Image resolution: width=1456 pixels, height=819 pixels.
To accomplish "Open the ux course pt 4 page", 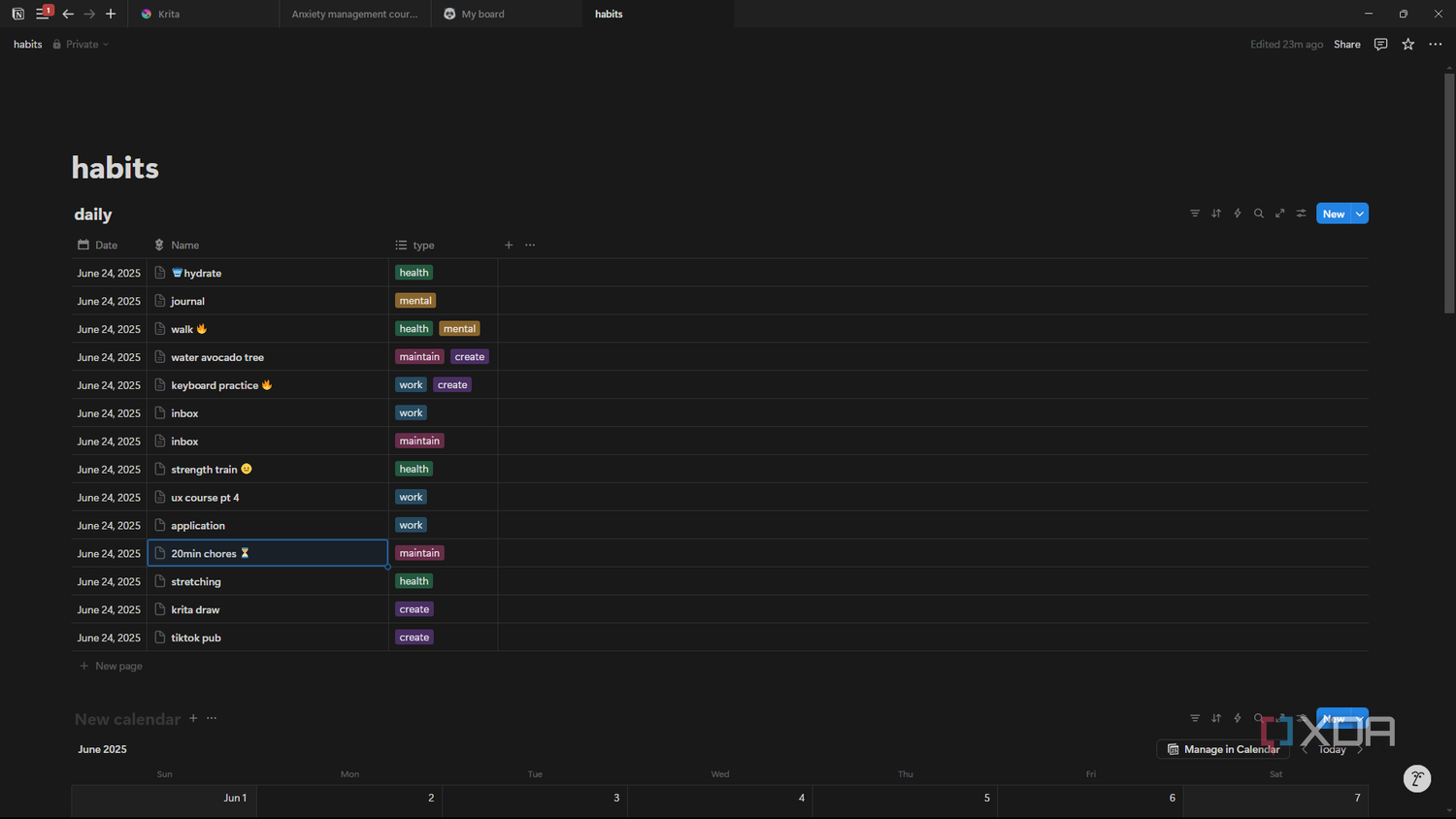I will pos(205,498).
